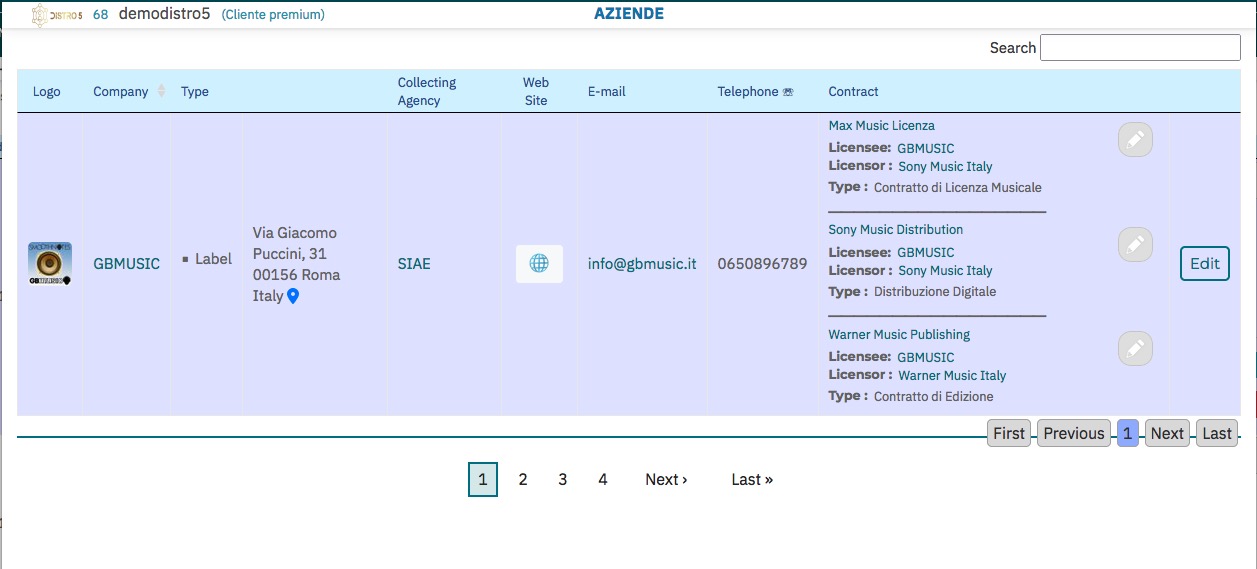Go to Last page in table pager
The width and height of the screenshot is (1257, 569).
(x=1217, y=433)
